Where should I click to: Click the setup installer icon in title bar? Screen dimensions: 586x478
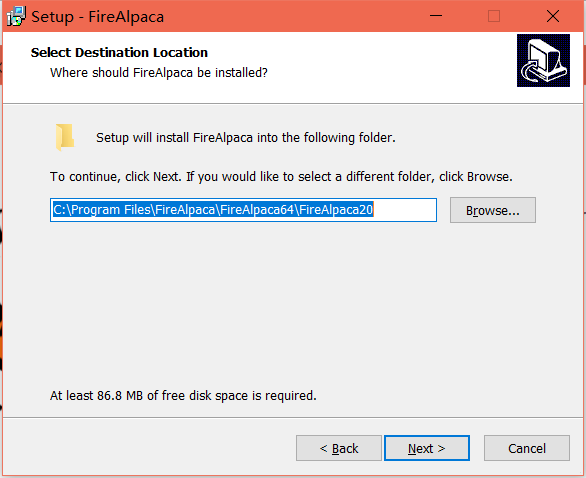(x=16, y=16)
